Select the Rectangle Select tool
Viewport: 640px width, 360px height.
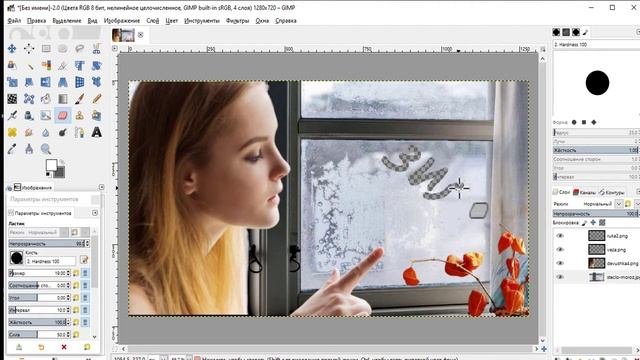46,49
